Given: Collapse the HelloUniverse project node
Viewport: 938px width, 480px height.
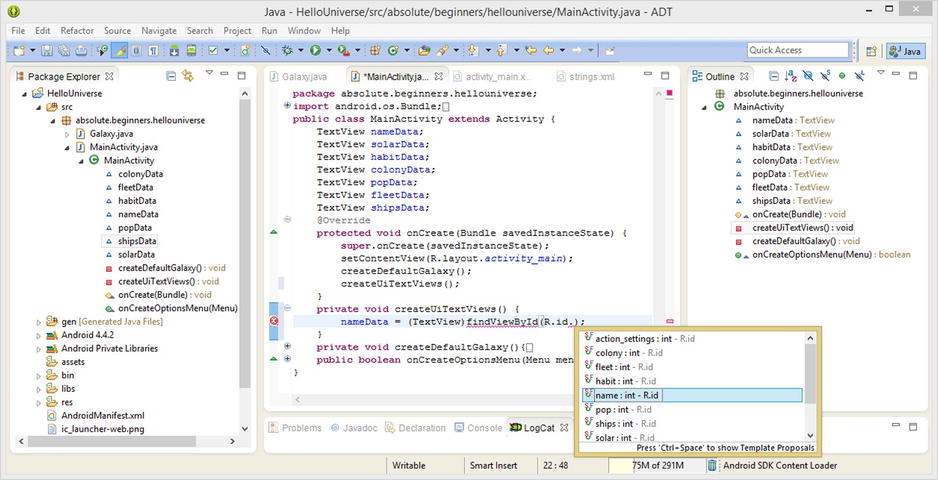Looking at the screenshot, I should [x=24, y=93].
